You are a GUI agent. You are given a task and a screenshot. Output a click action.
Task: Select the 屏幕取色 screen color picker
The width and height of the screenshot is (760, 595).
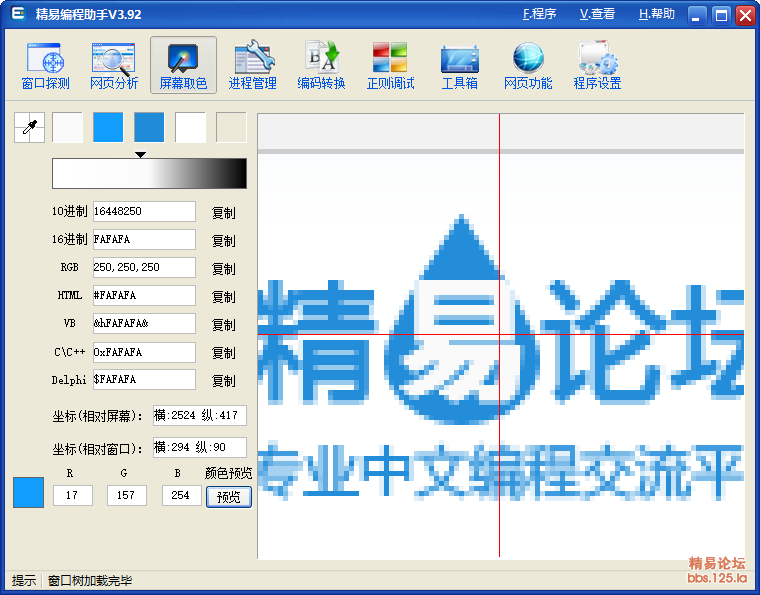click(183, 65)
